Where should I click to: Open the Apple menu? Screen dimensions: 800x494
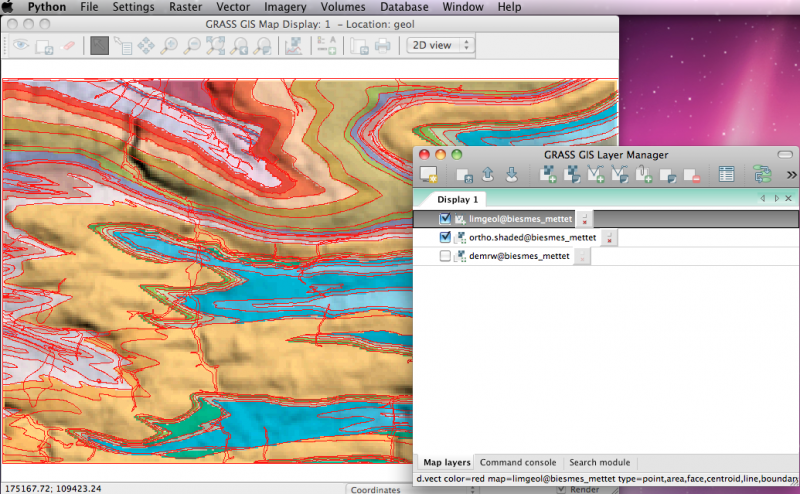click(9, 7)
